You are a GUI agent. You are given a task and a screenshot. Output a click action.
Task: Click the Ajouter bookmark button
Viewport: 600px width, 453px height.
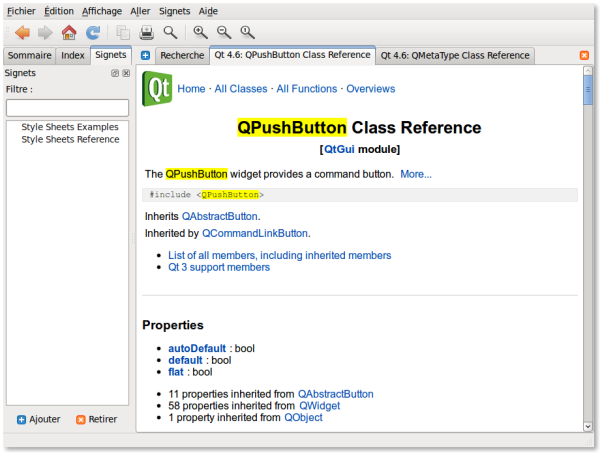pyautogui.click(x=39, y=419)
